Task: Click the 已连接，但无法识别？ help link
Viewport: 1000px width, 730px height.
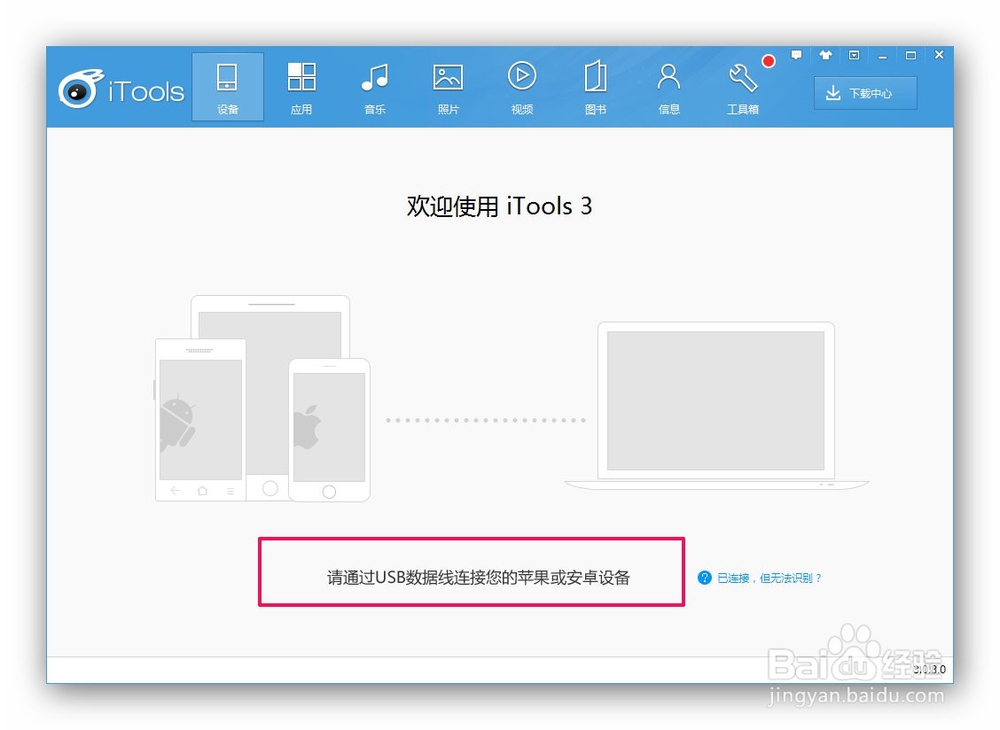Action: pos(769,578)
